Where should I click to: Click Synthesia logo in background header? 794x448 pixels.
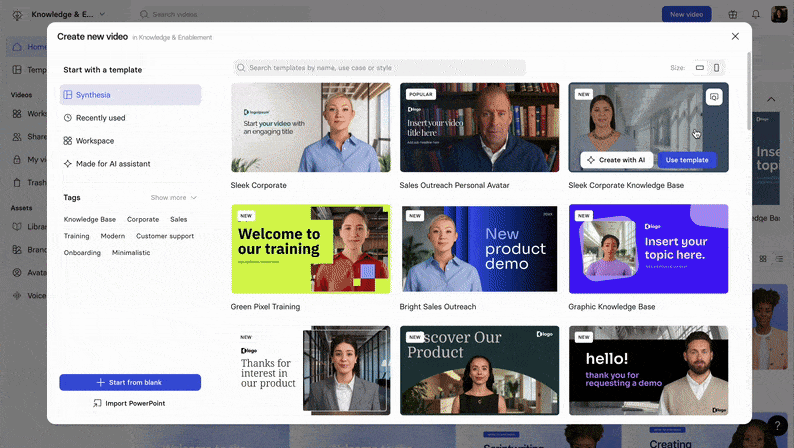click(17, 15)
